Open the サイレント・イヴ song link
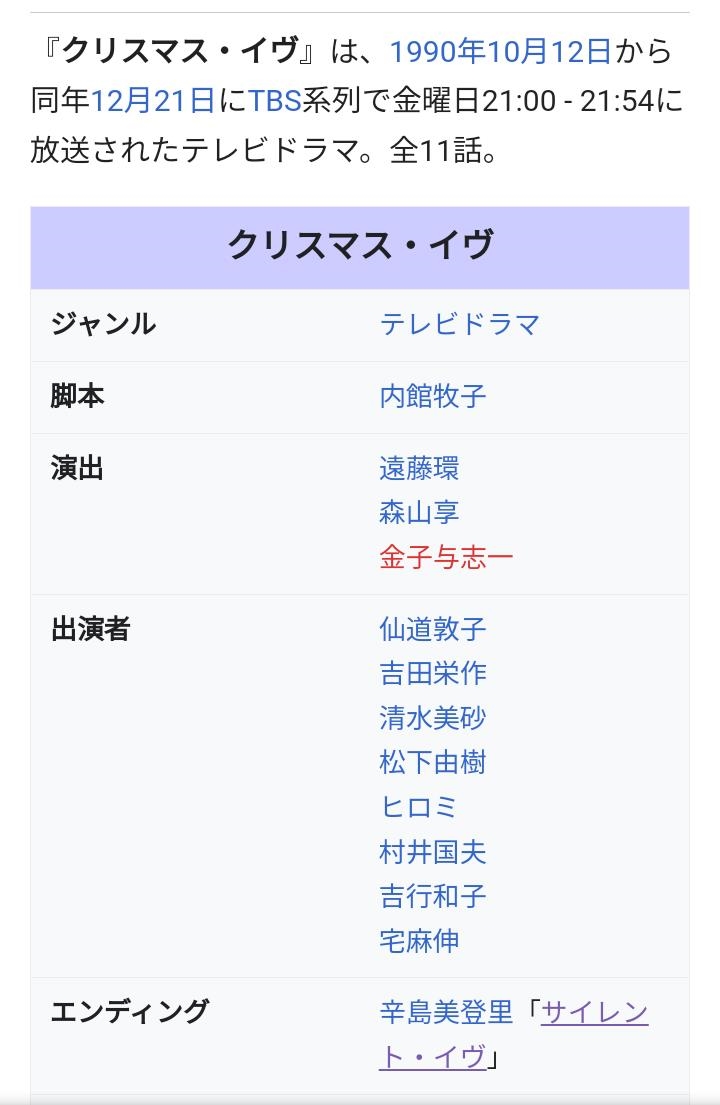This screenshot has width=720, height=1105. pyautogui.click(x=594, y=1013)
